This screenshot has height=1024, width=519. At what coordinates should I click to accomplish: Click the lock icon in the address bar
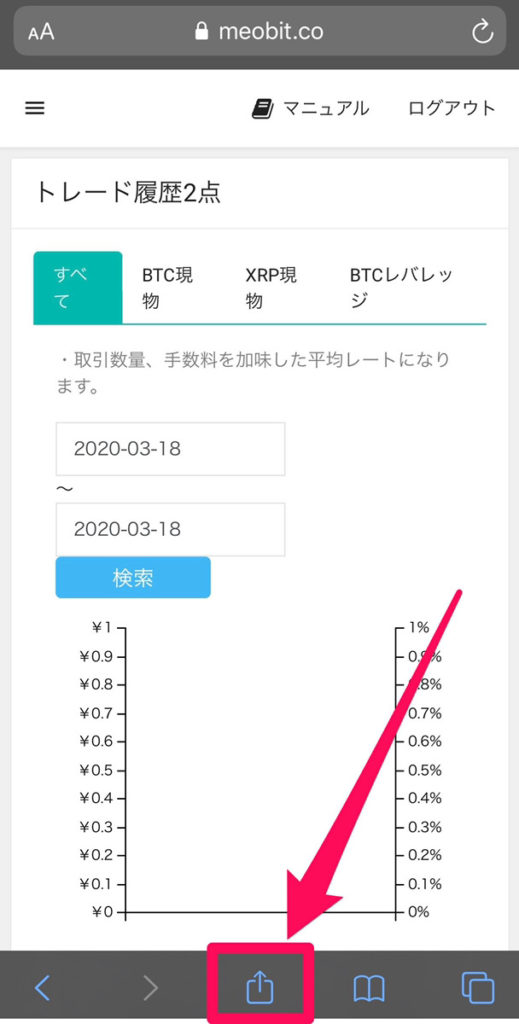click(x=203, y=31)
